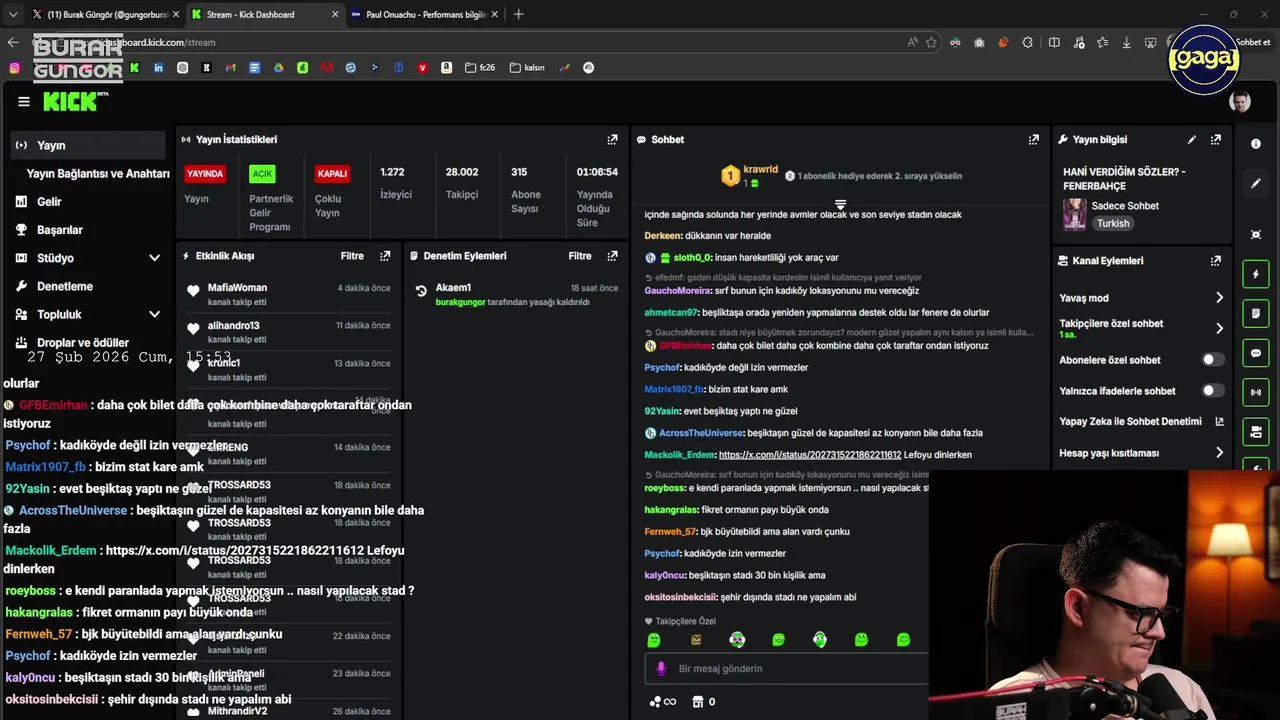Pop out the Denetim Eylemleri panel
Viewport: 1280px width, 720px height.
pyautogui.click(x=612, y=256)
